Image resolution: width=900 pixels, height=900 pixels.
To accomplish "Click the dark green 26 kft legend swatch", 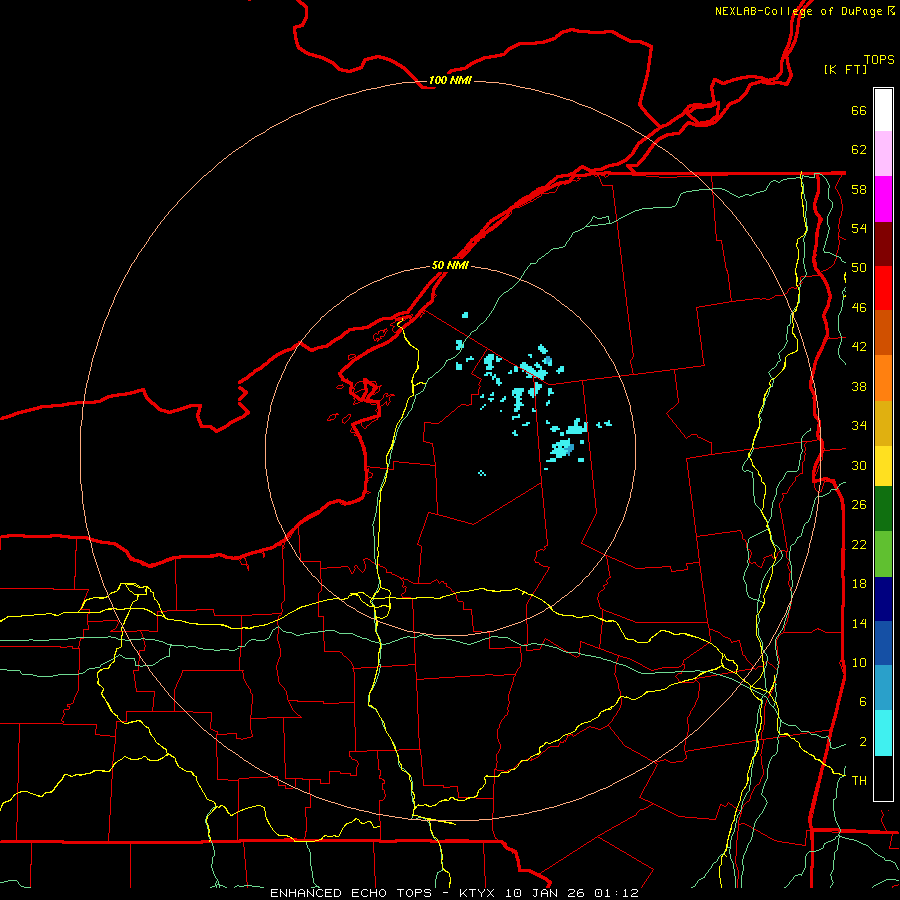I will [883, 509].
